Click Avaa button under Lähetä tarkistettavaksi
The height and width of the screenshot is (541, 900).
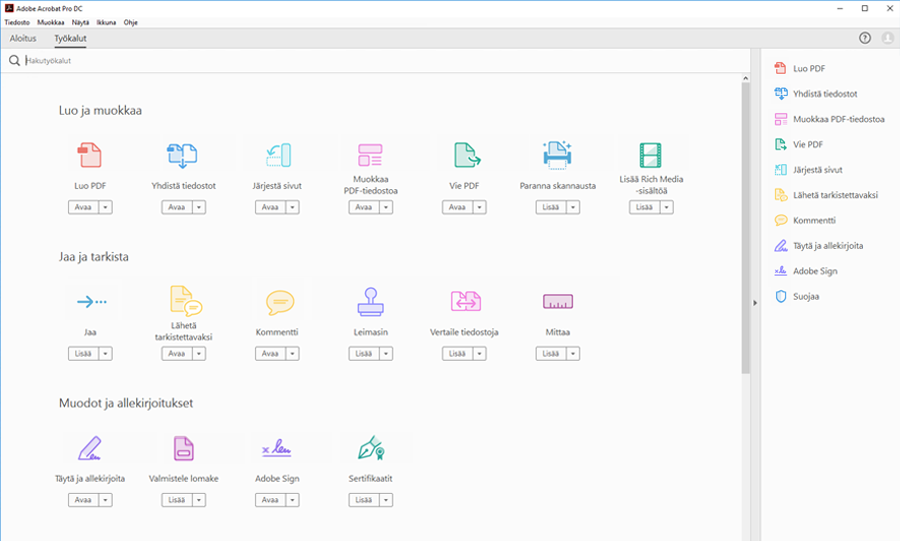[x=177, y=353]
